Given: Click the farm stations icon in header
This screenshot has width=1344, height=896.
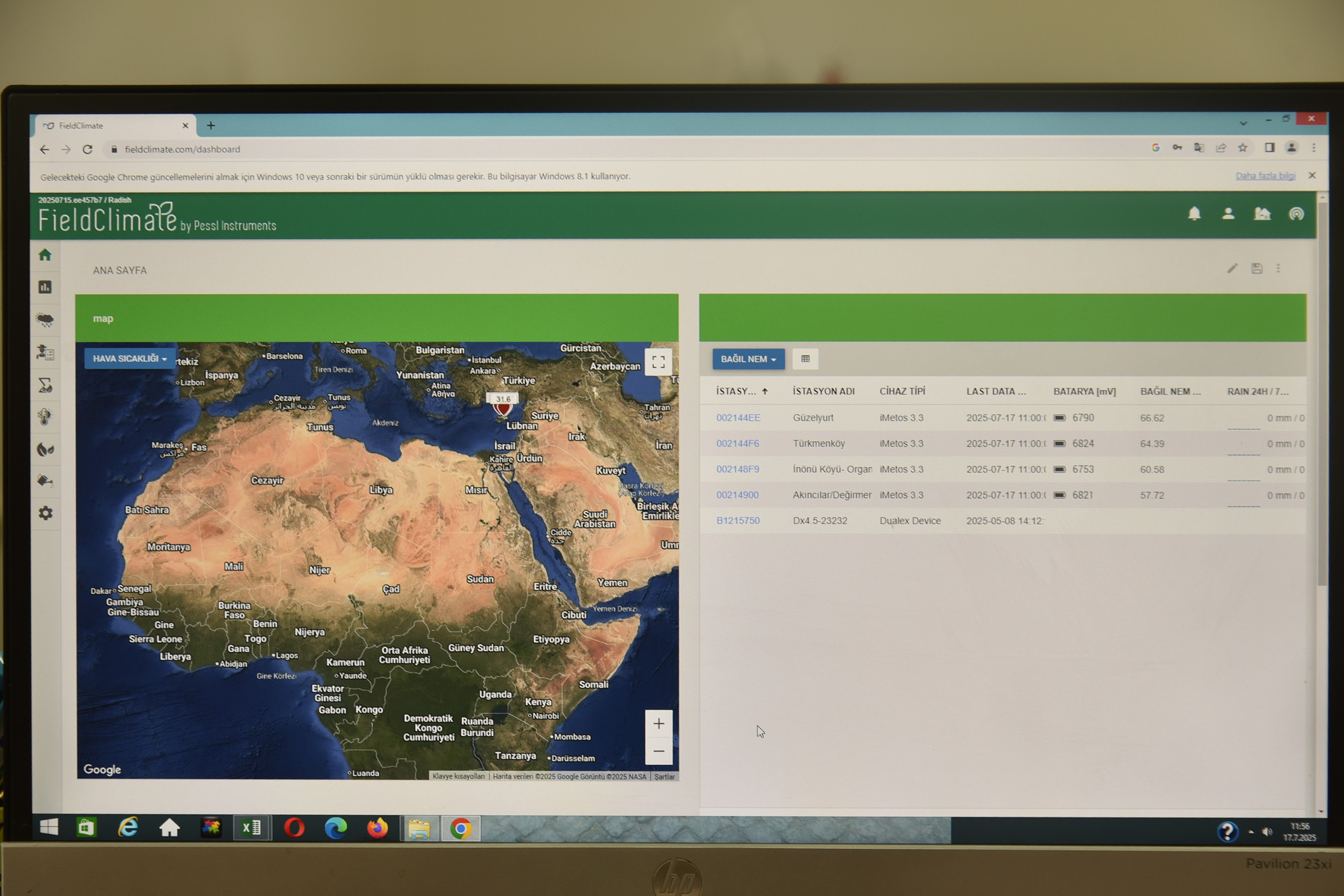Looking at the screenshot, I should [1262, 214].
